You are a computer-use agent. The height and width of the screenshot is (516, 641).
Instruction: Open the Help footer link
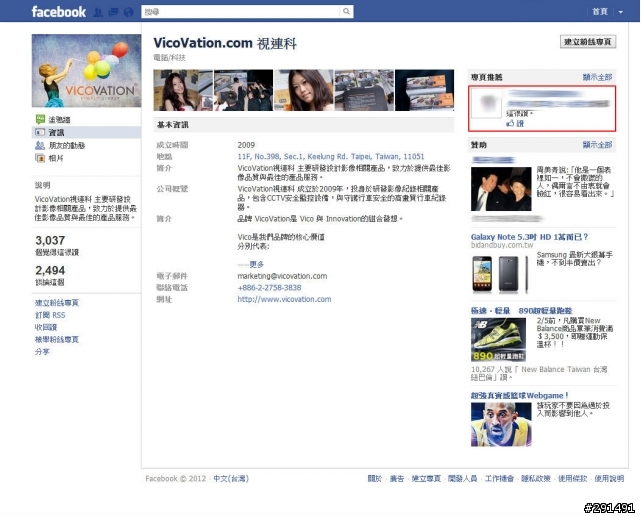click(609, 478)
